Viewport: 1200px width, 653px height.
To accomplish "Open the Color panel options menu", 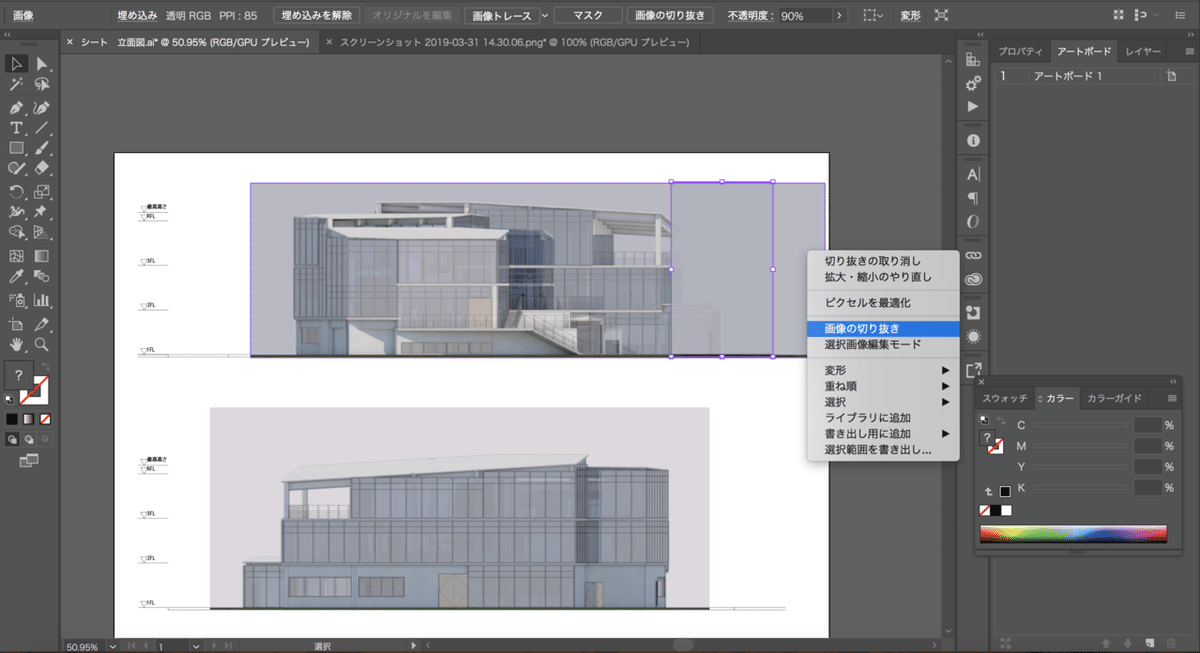I will click(x=1172, y=398).
